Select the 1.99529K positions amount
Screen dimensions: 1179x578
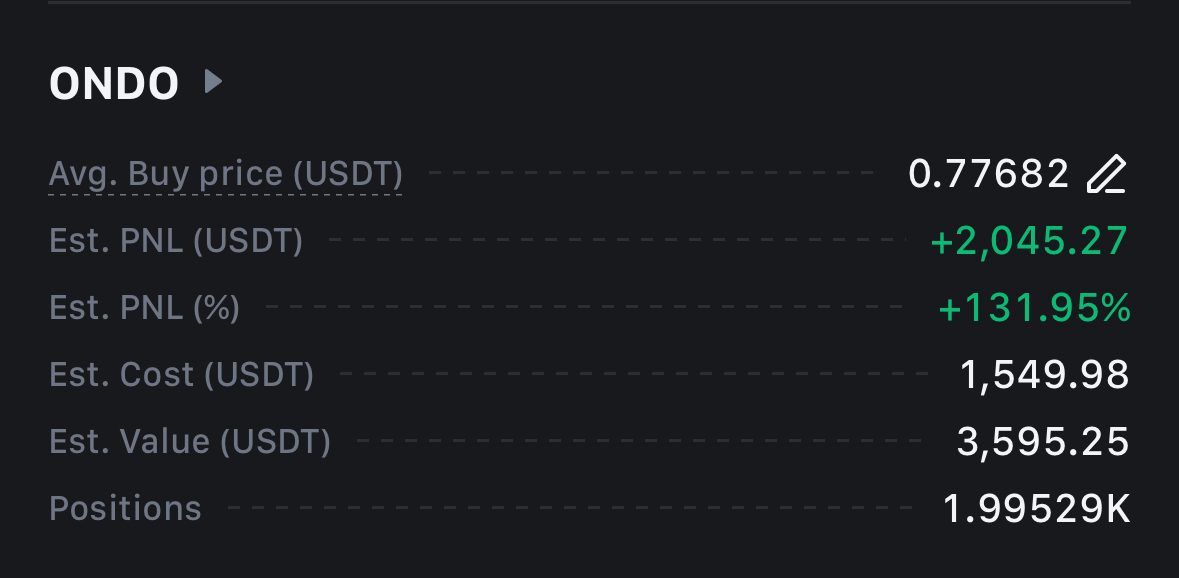[x=1037, y=508]
